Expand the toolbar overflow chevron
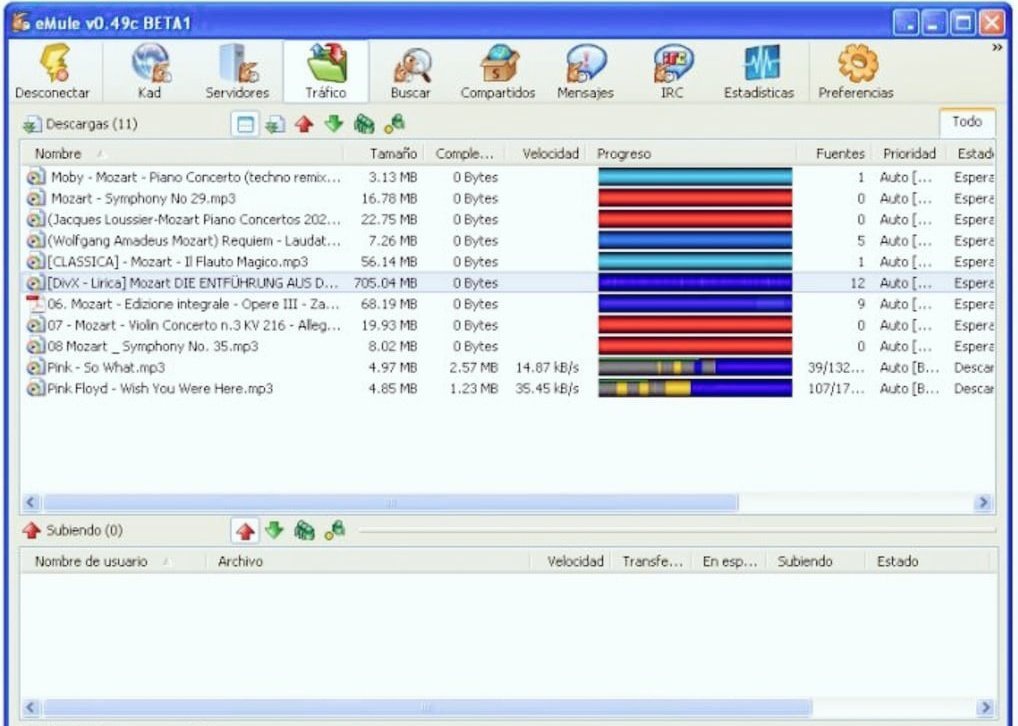This screenshot has height=726, width=1018. (997, 48)
